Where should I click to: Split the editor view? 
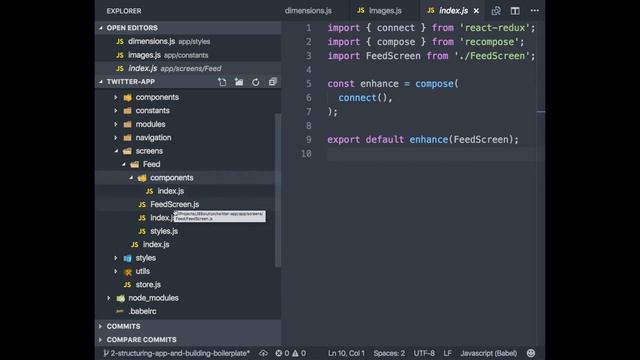(x=515, y=11)
